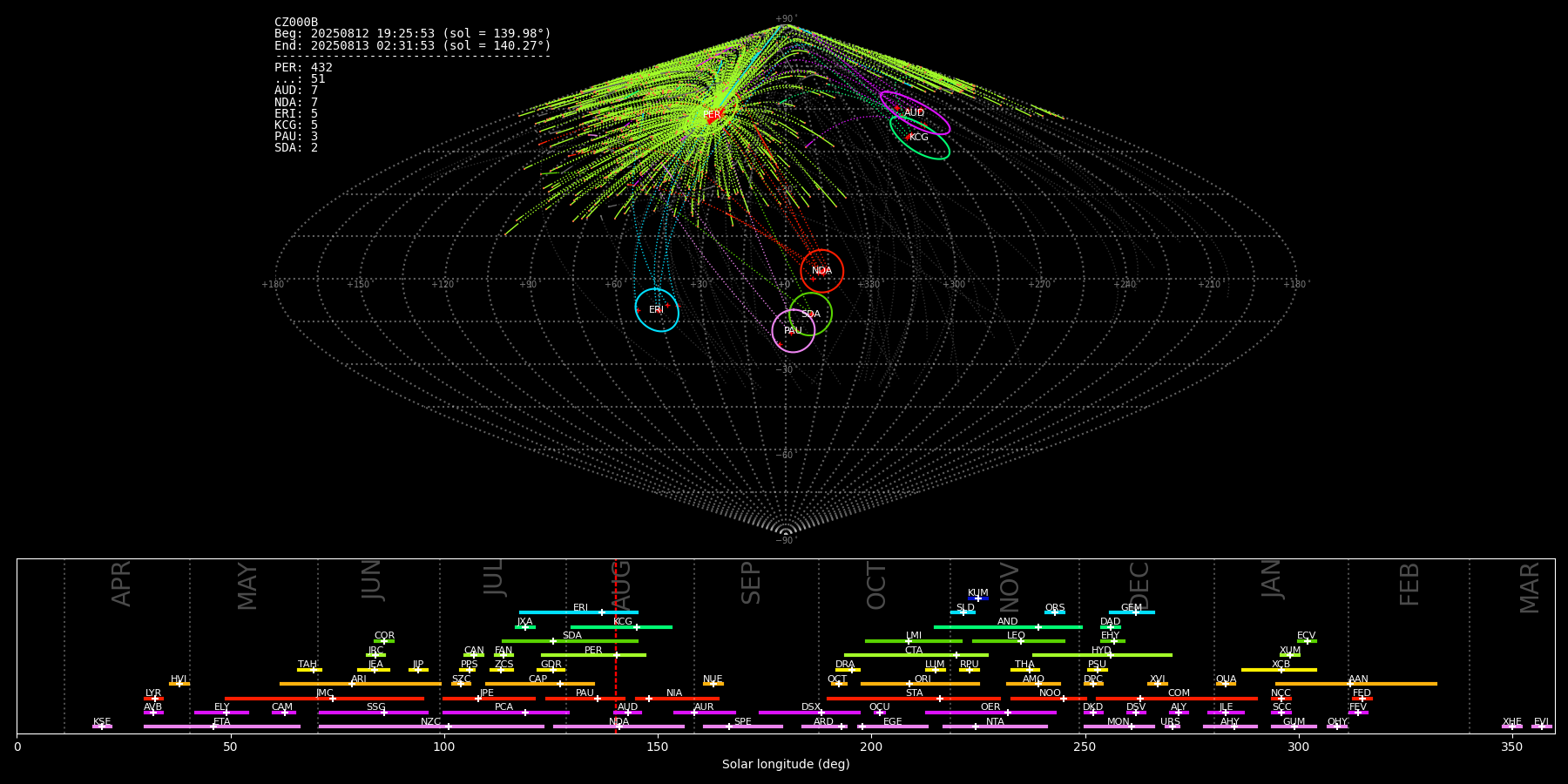
Task: Click the red STA shower bar
Action: pyautogui.click(x=914, y=699)
